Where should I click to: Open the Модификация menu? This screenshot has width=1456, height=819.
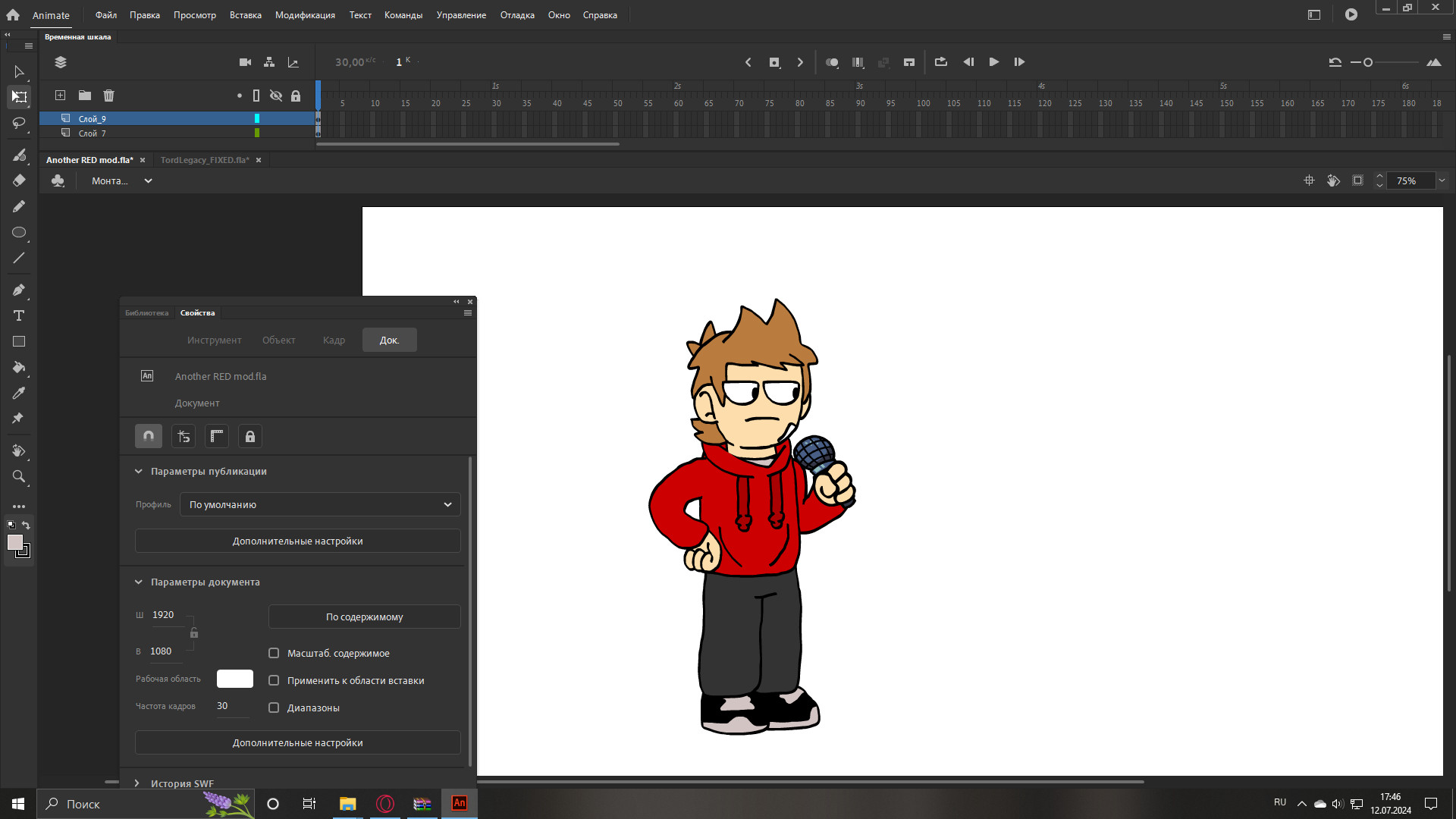pyautogui.click(x=305, y=14)
